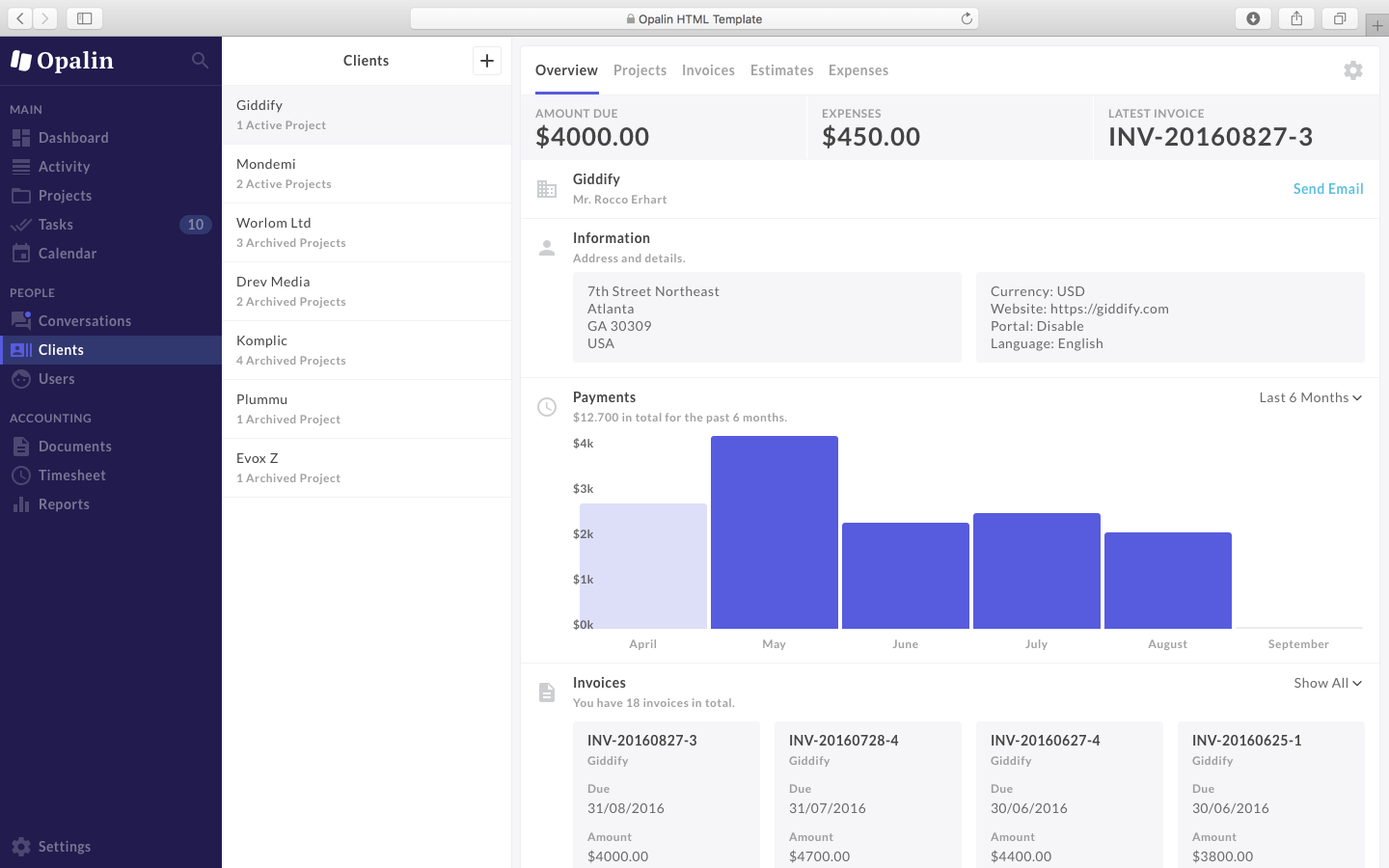The width and height of the screenshot is (1389, 868).
Task: Open Documents under Accounting
Action: click(74, 446)
